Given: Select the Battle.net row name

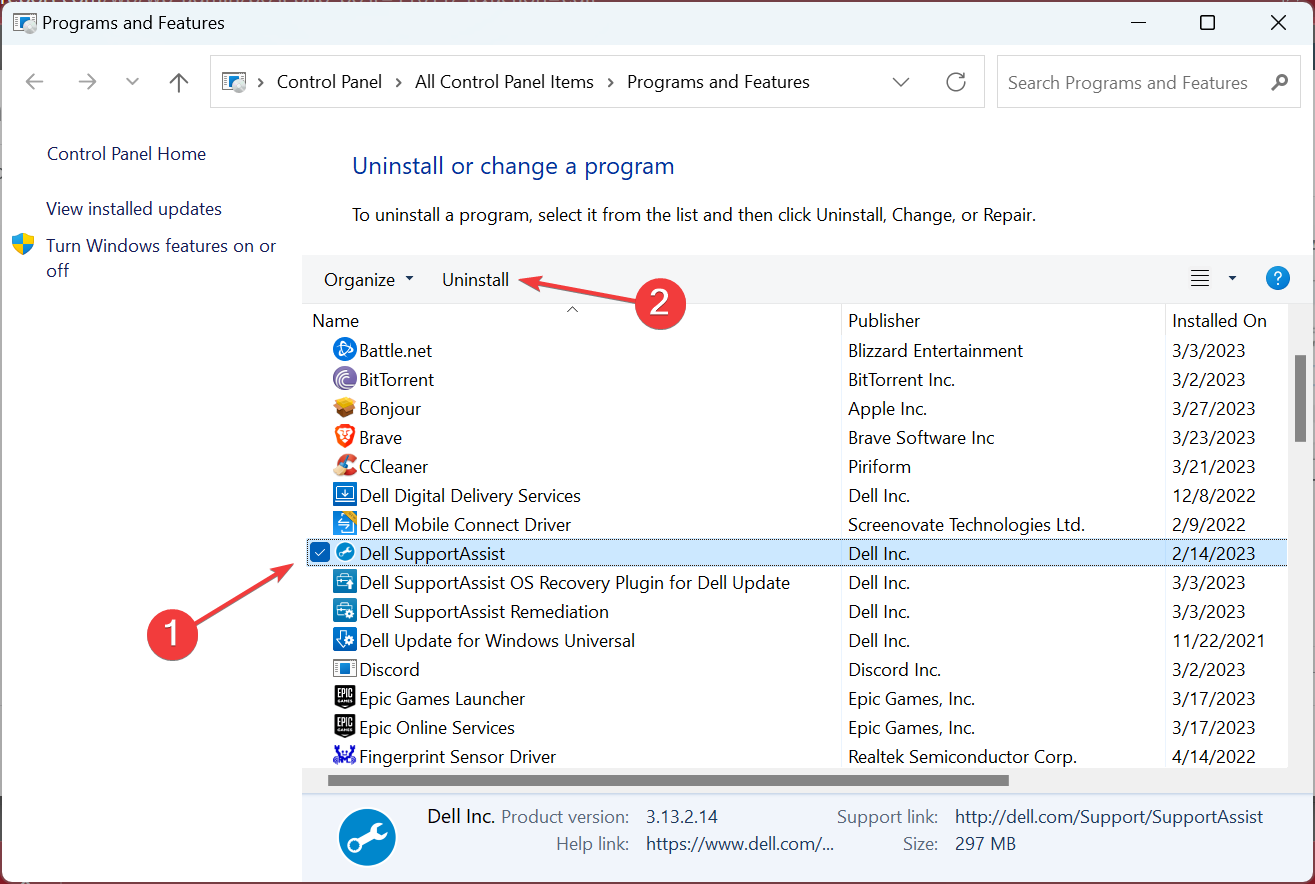Looking at the screenshot, I should (396, 351).
